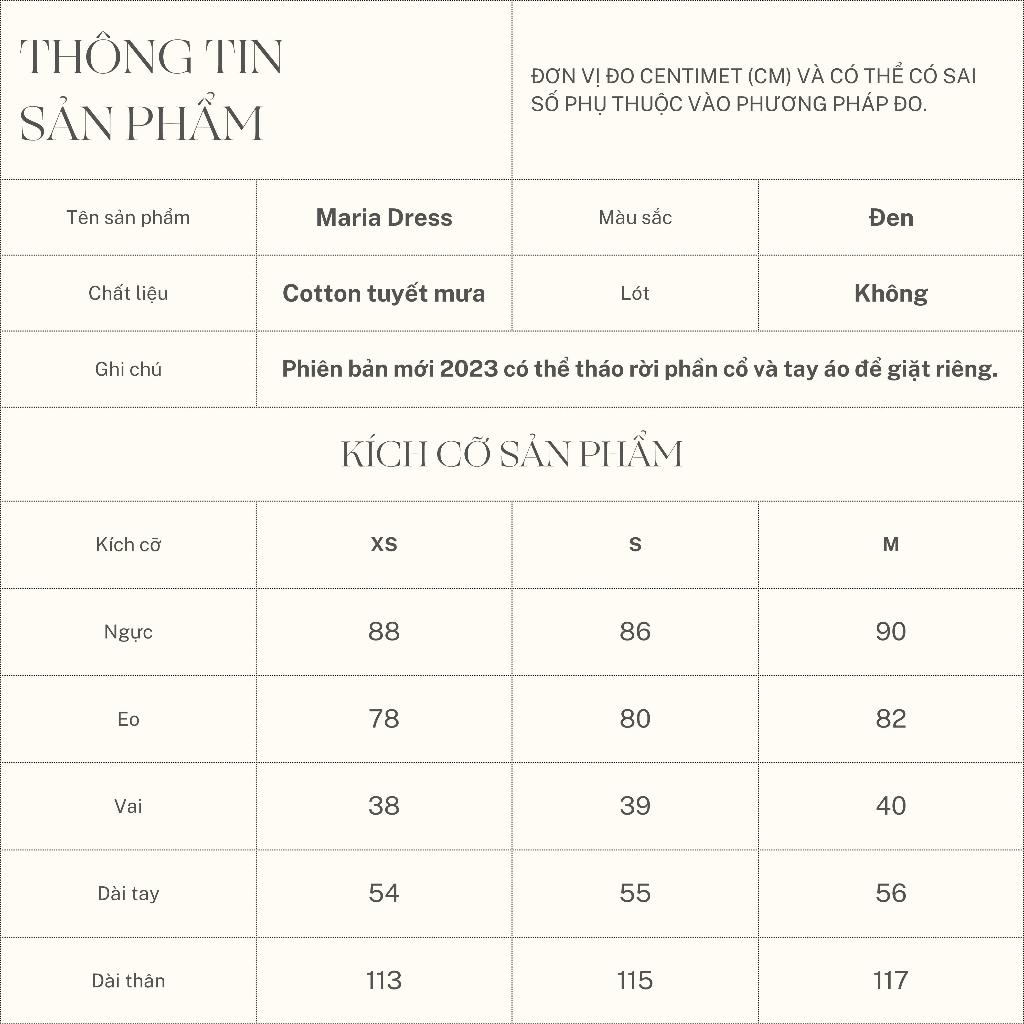Click the centimeter measurement unit disclaimer text
The width and height of the screenshot is (1024, 1024).
click(754, 89)
